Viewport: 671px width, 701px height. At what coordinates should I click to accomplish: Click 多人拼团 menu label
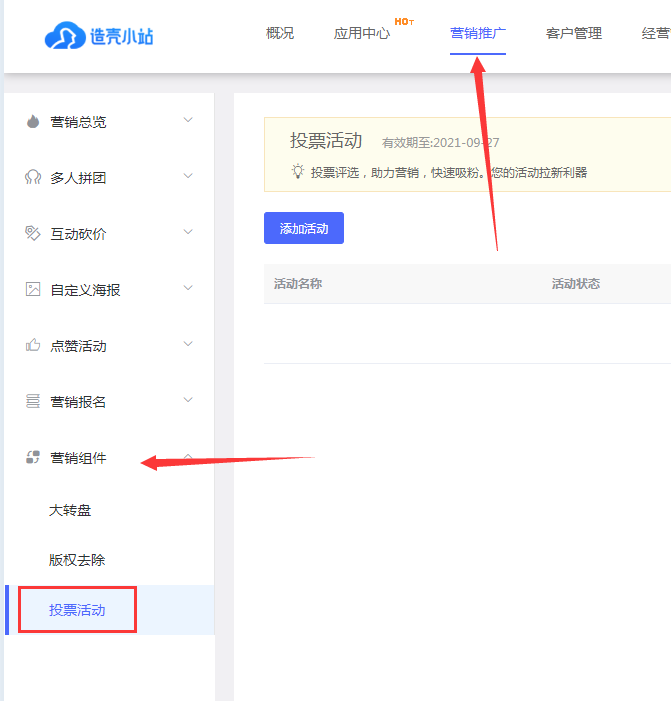click(78, 177)
